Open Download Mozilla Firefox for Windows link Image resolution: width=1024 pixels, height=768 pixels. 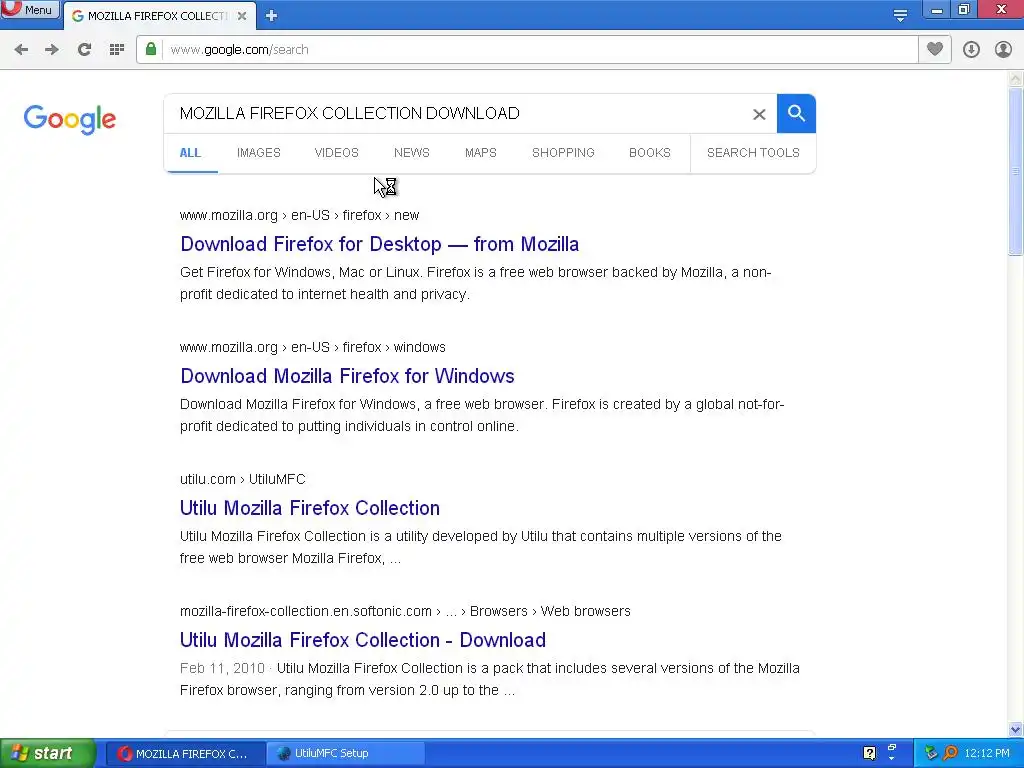(x=347, y=376)
